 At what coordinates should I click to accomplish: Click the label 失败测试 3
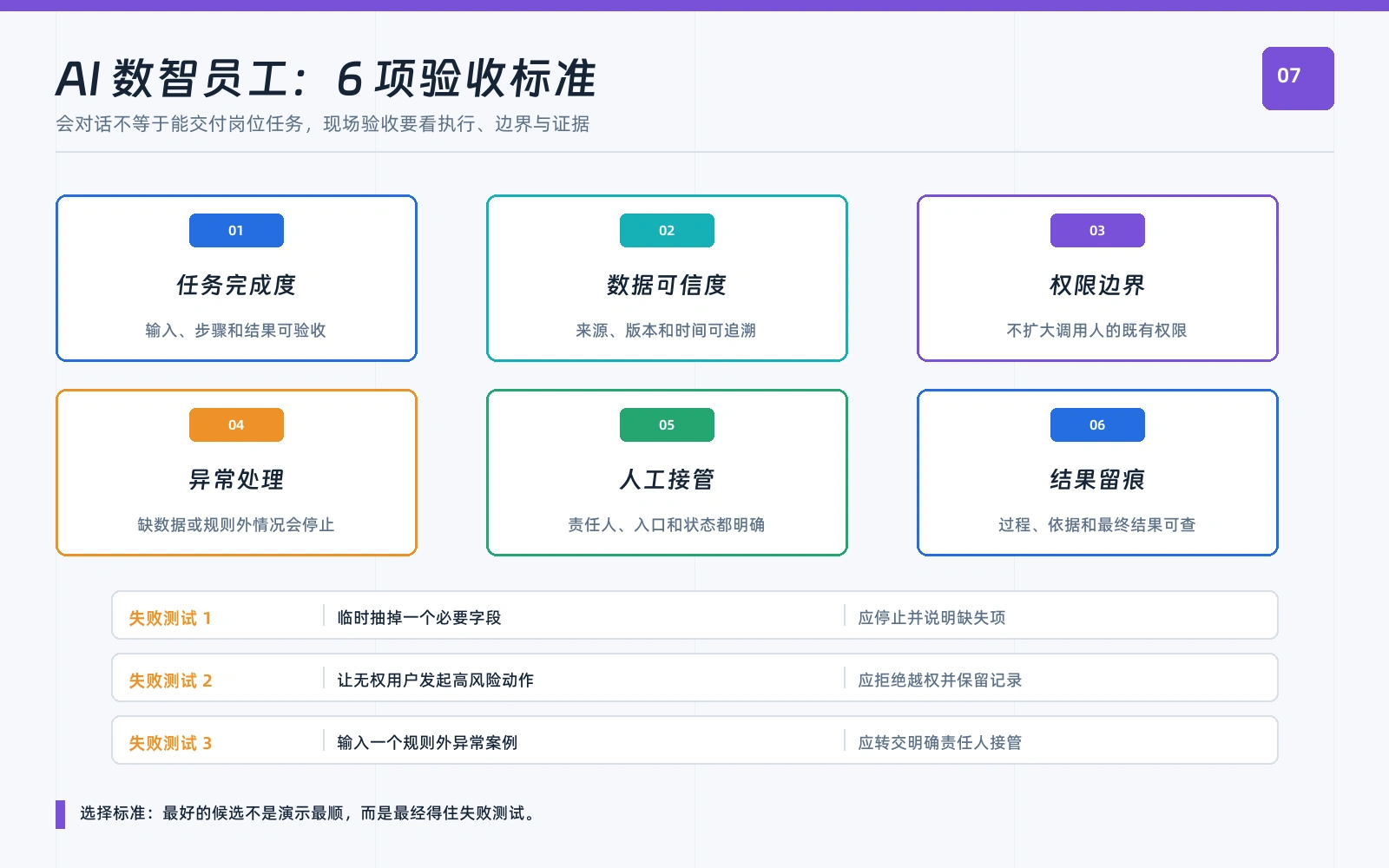click(170, 743)
